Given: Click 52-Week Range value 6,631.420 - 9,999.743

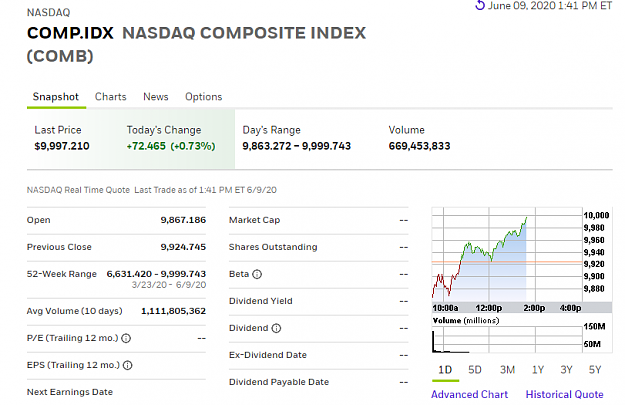Looking at the screenshot, I should coord(156,274).
